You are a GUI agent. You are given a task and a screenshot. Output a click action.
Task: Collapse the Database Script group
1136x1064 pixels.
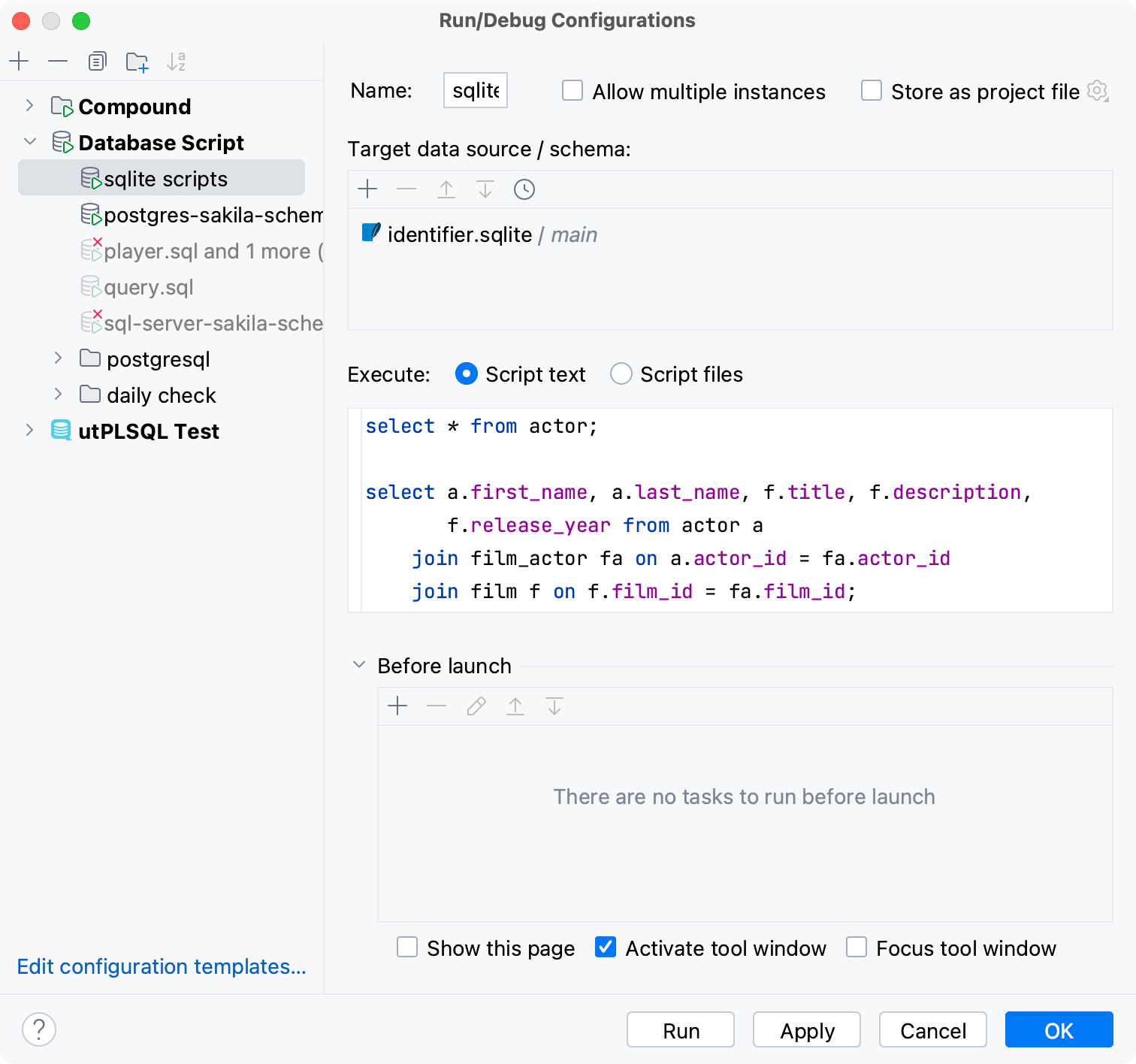(x=30, y=142)
